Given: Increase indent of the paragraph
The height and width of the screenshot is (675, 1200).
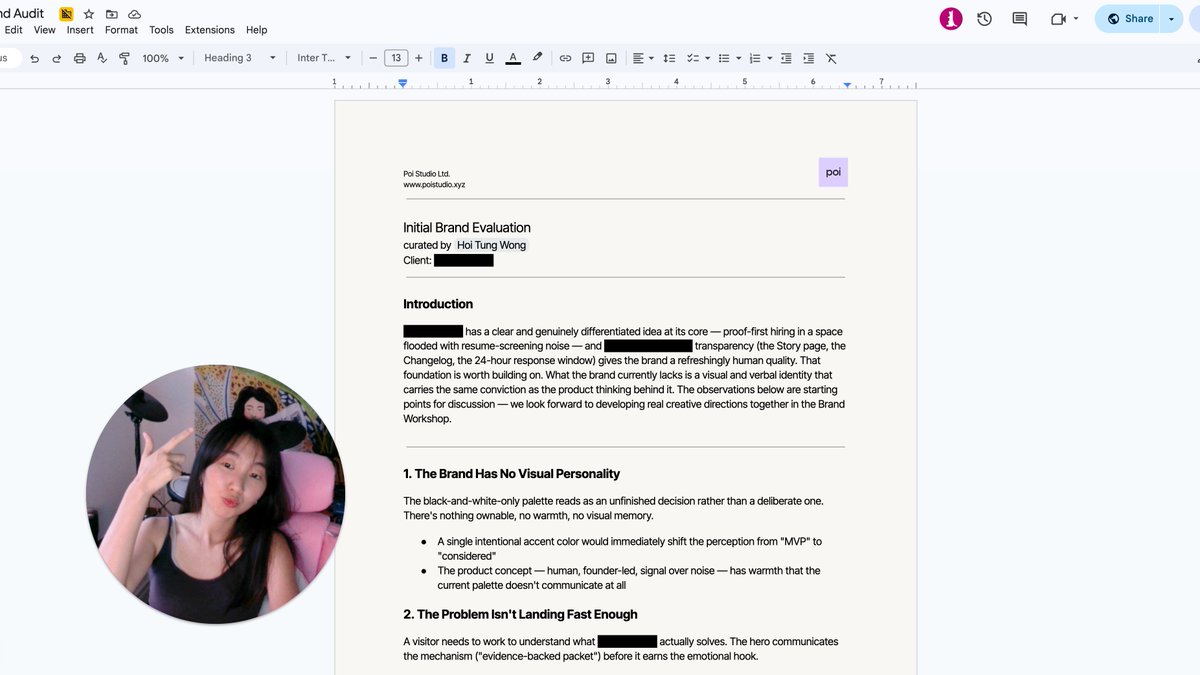Looking at the screenshot, I should coord(808,58).
